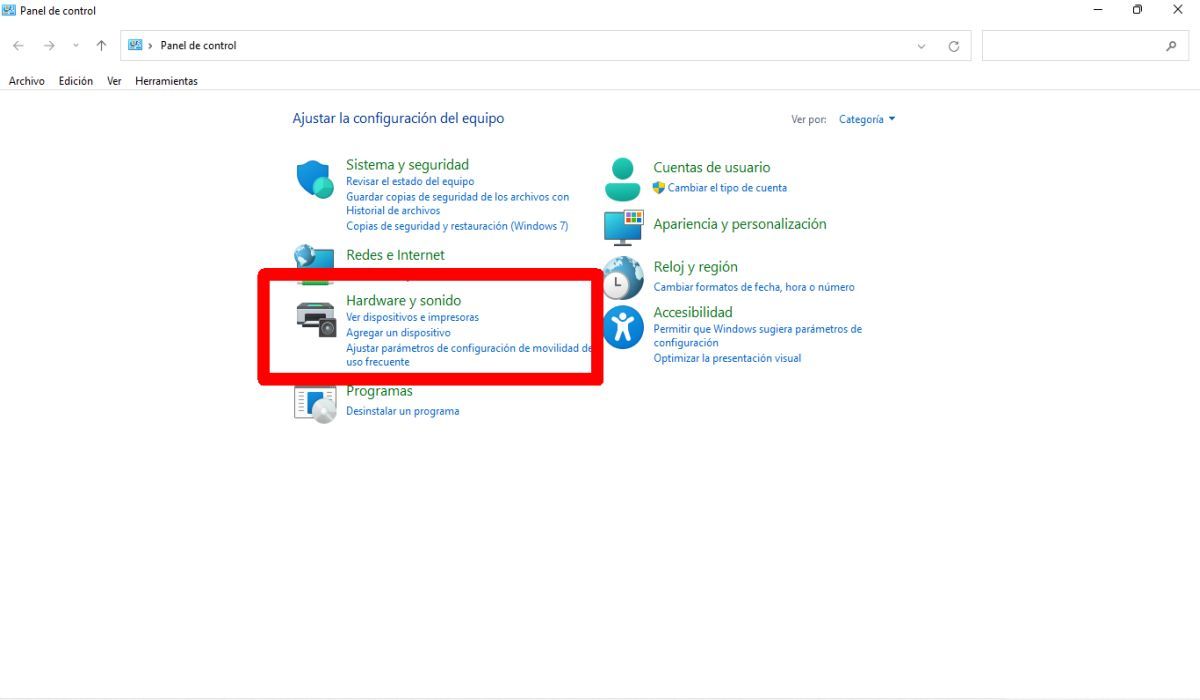Click Ver dispositivos e impresoras

point(412,317)
